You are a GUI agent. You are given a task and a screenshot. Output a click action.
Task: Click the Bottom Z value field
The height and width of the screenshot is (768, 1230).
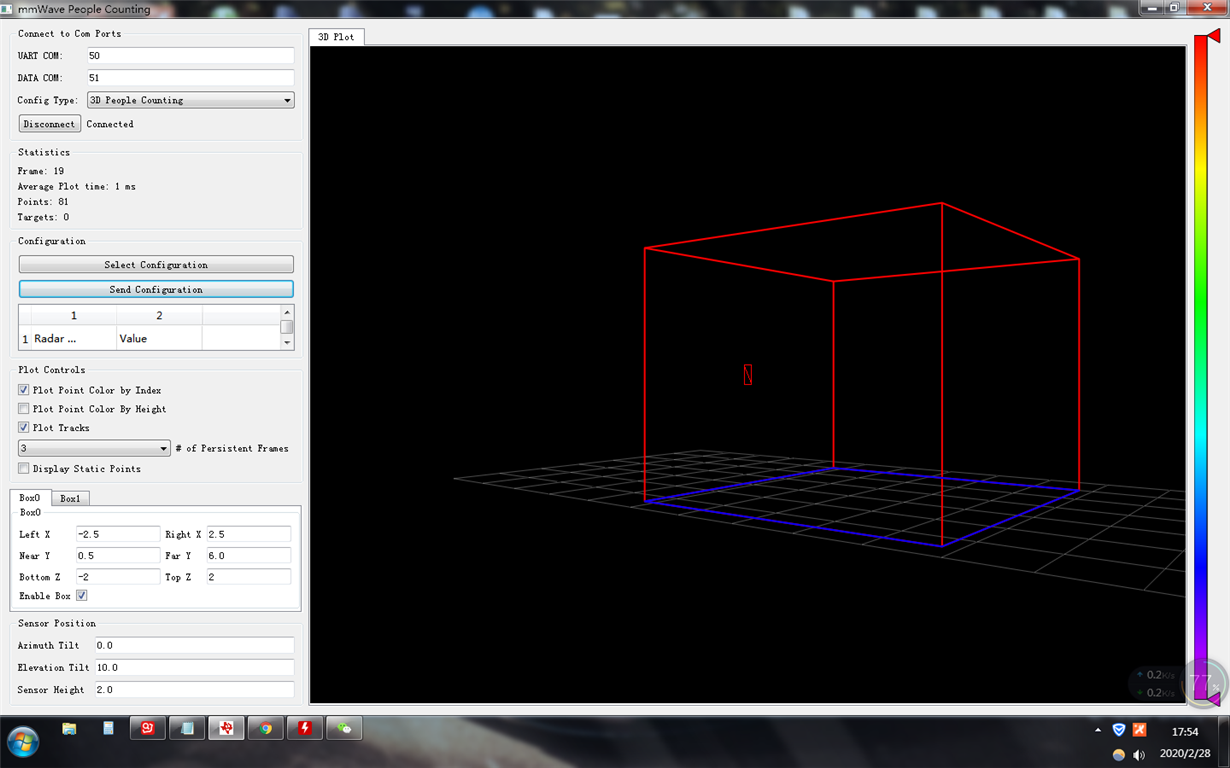tap(118, 577)
